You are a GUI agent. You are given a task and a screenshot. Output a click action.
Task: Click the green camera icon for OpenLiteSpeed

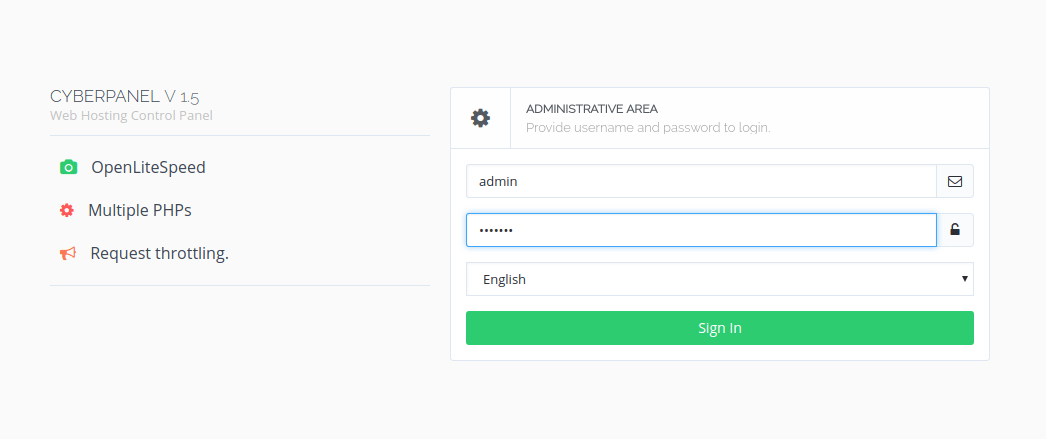[68, 167]
